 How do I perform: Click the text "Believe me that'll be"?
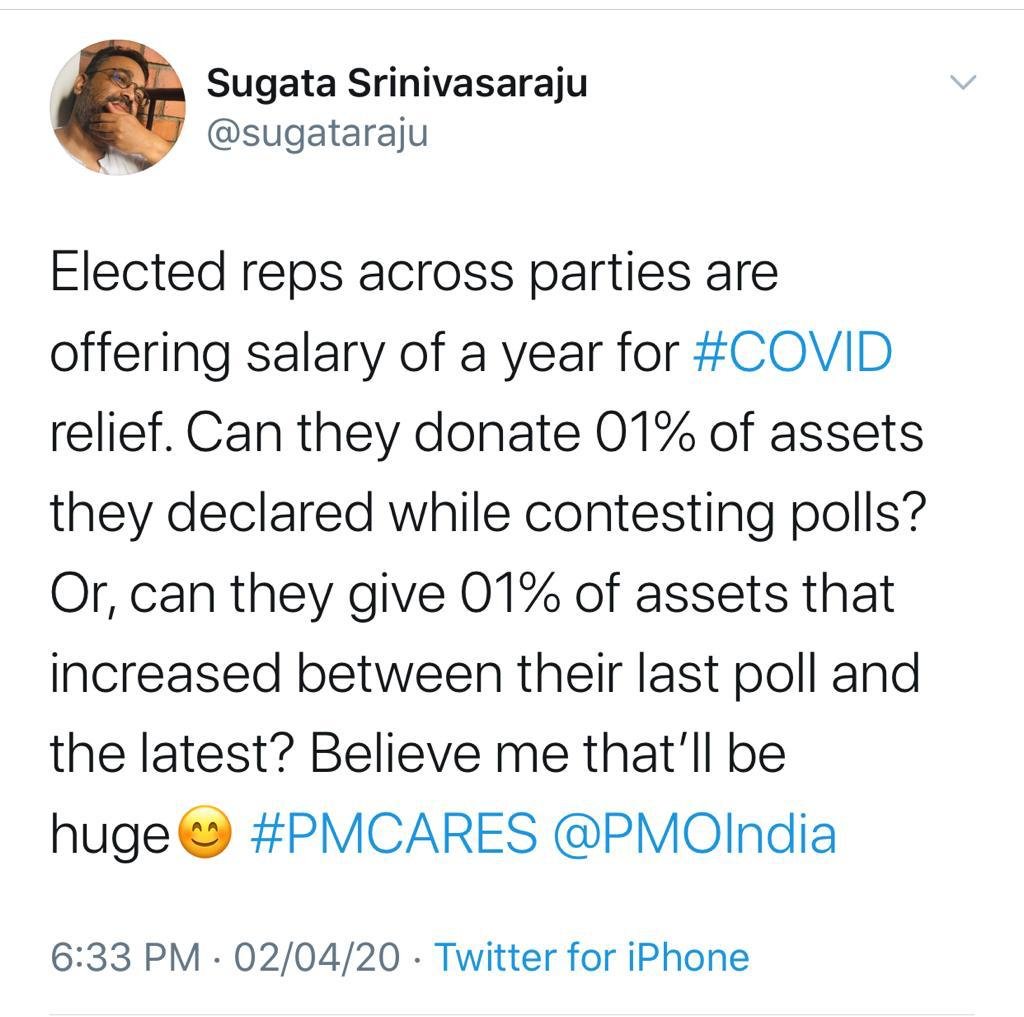tap(548, 754)
